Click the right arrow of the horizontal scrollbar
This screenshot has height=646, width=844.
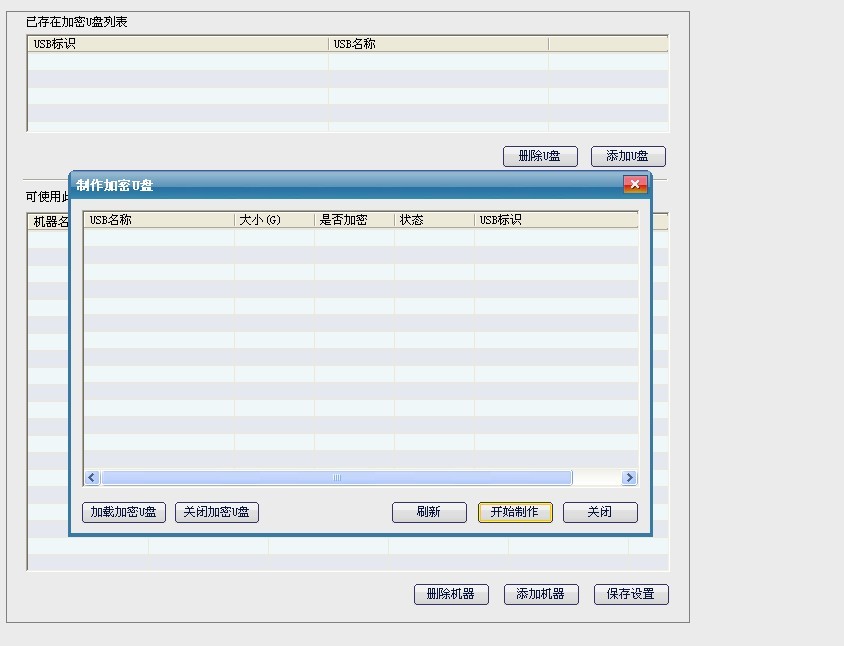[629, 478]
